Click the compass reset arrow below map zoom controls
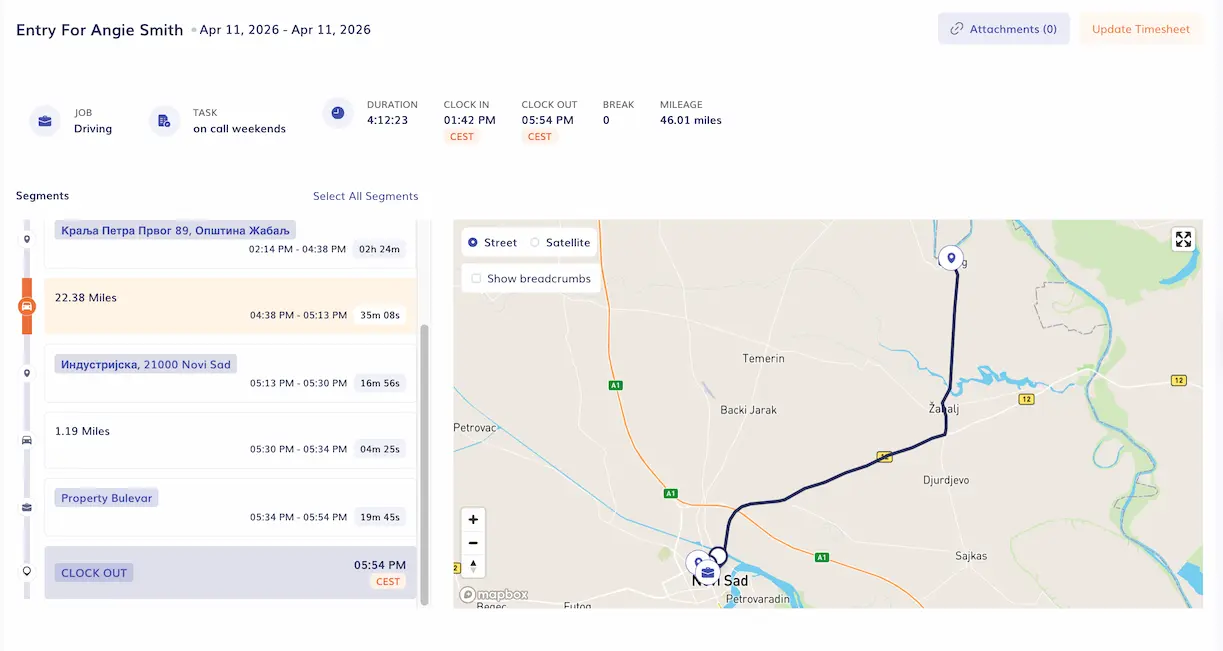Viewport: 1223px width, 651px height. (473, 565)
